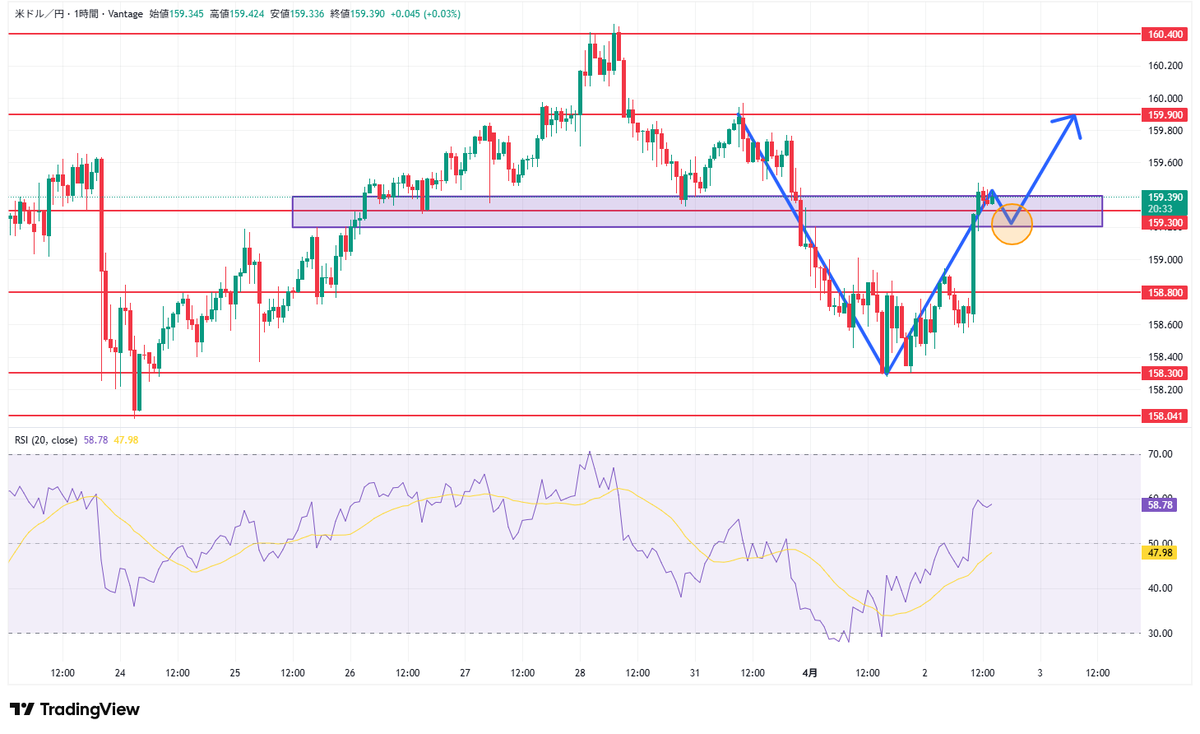This screenshot has width=1200, height=734.
Task: Click the 160.200 price axis tick
Action: pos(1165,66)
